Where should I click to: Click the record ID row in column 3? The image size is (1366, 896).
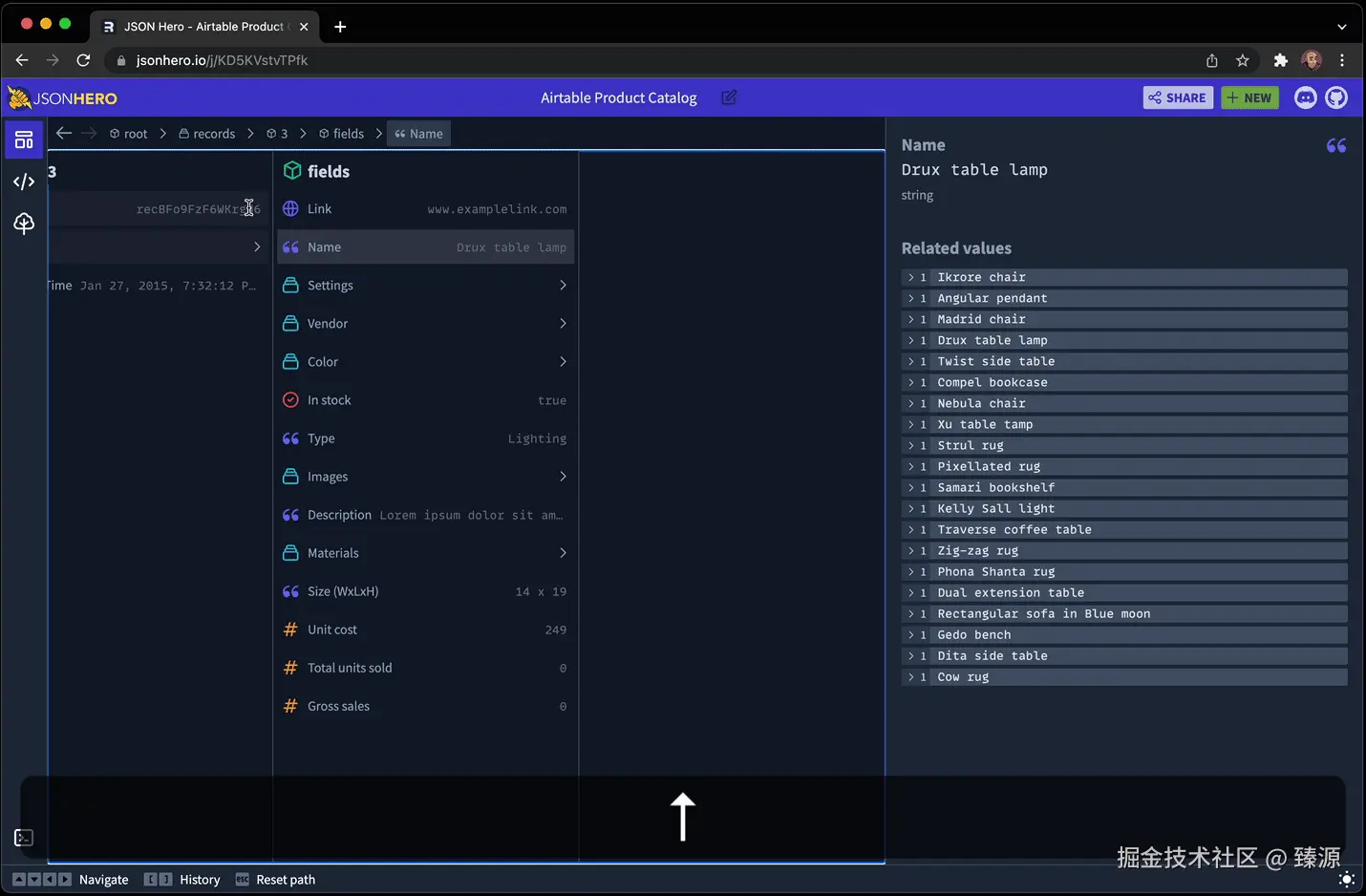click(159, 209)
